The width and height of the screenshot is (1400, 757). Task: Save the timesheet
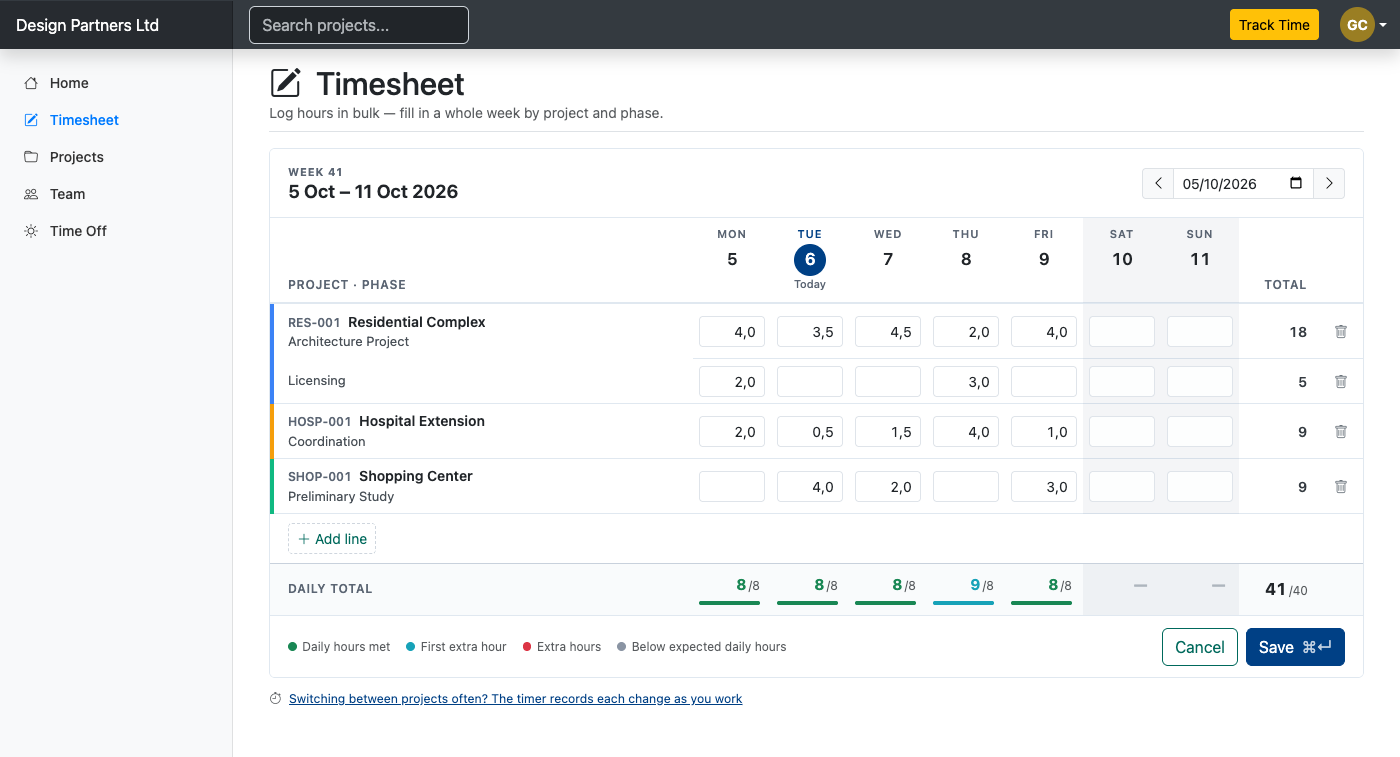point(1295,647)
